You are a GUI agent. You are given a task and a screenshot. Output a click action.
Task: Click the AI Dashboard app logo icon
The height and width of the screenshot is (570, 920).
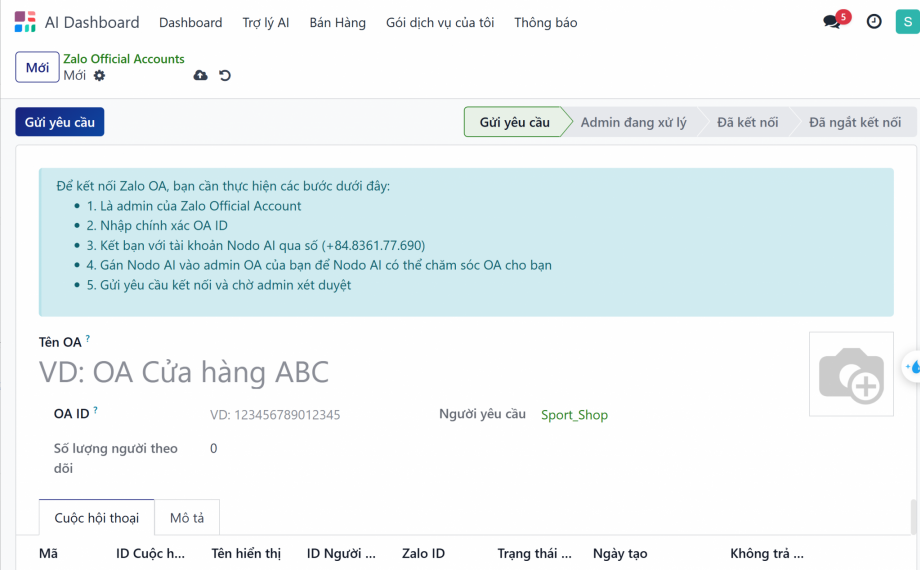(25, 22)
